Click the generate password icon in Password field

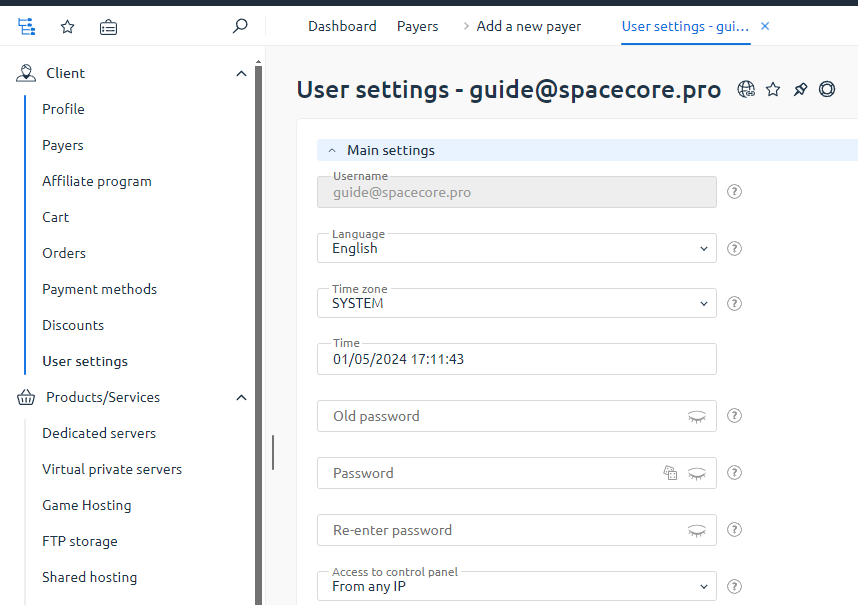click(x=671, y=473)
